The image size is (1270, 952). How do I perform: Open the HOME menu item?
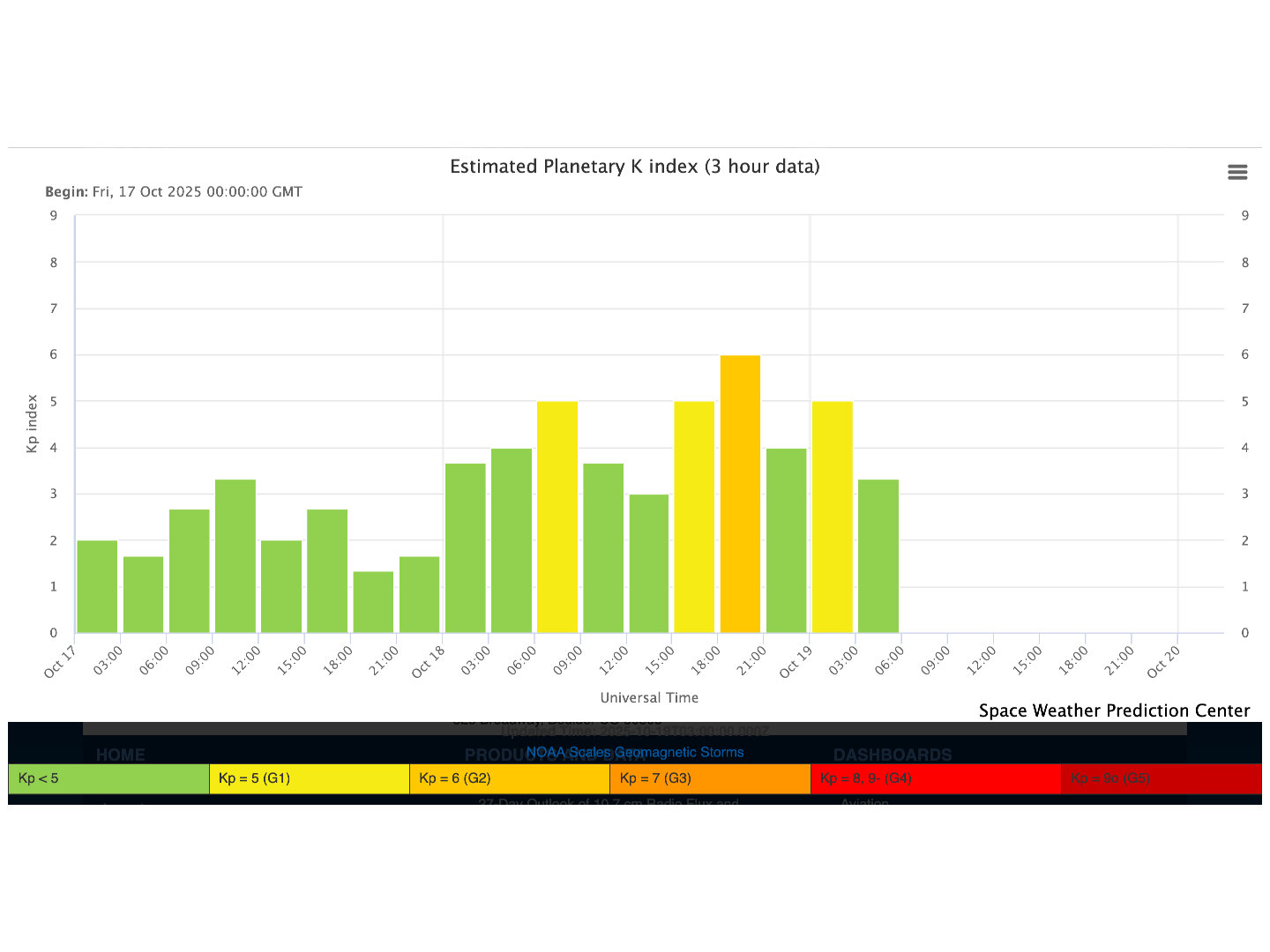(x=121, y=755)
